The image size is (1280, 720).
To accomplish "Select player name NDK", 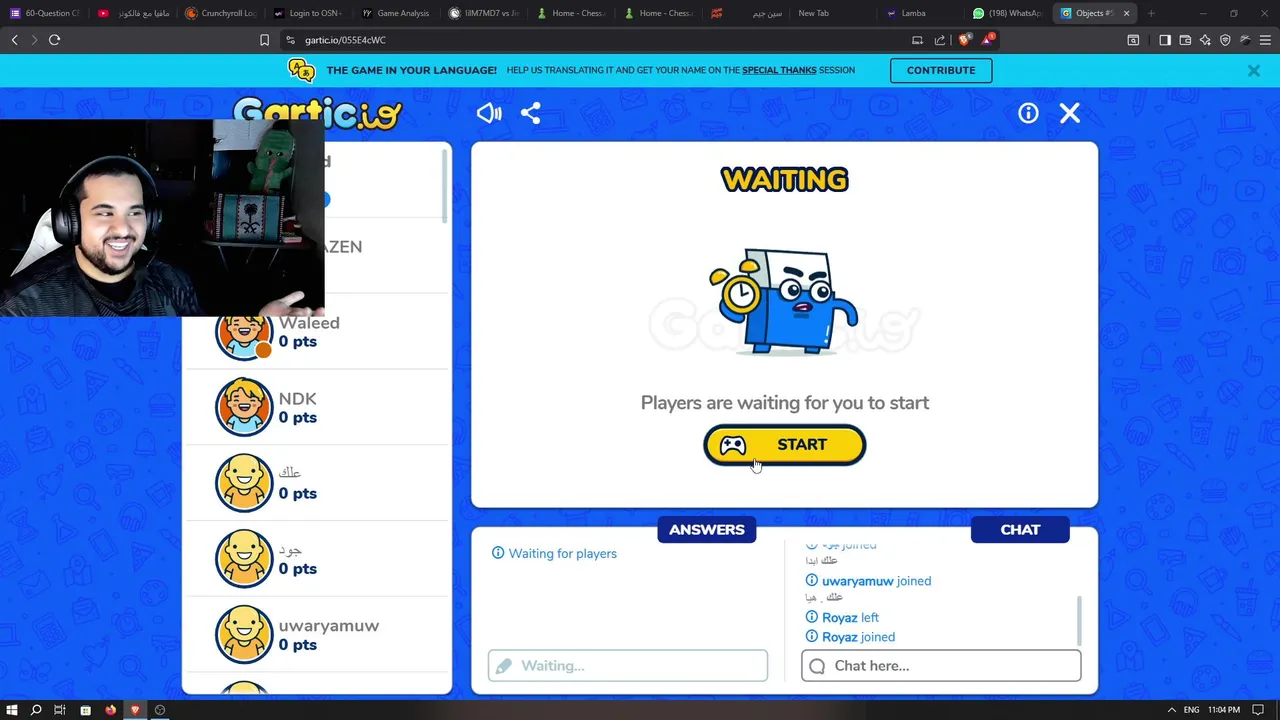I will [297, 399].
